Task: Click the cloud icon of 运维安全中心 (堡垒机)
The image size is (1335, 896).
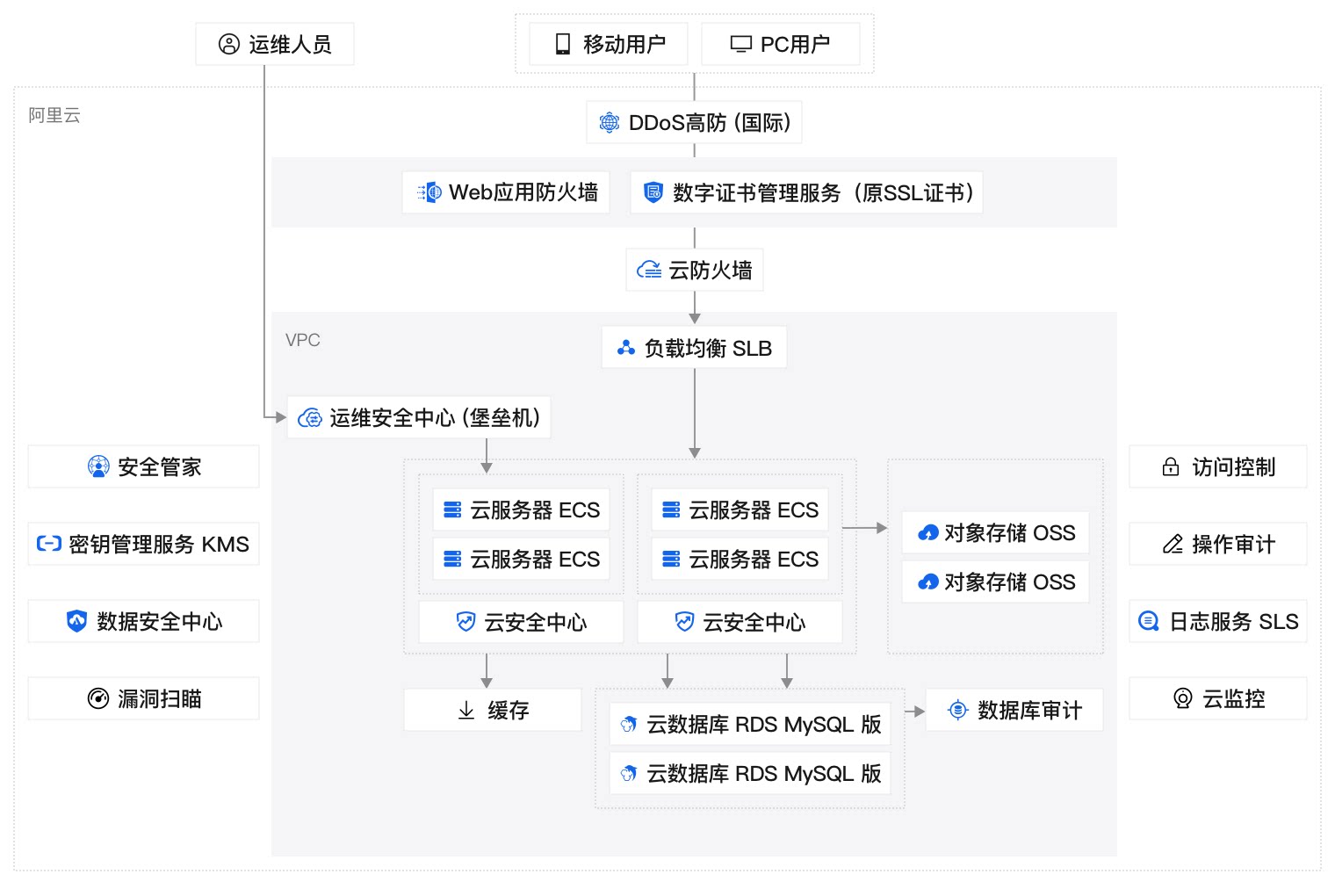Action: tap(310, 417)
